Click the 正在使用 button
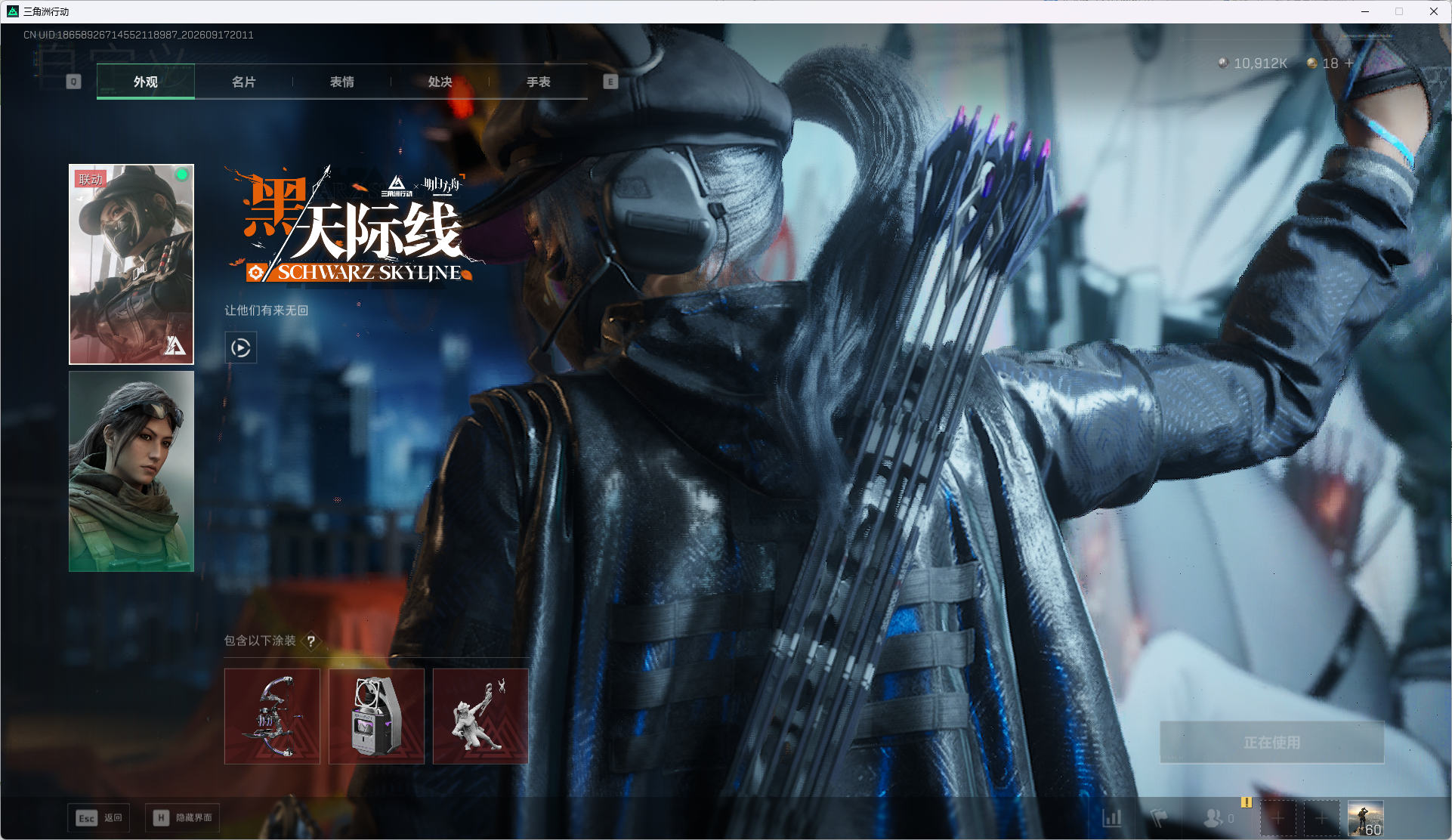The height and width of the screenshot is (840, 1452). tap(1272, 743)
